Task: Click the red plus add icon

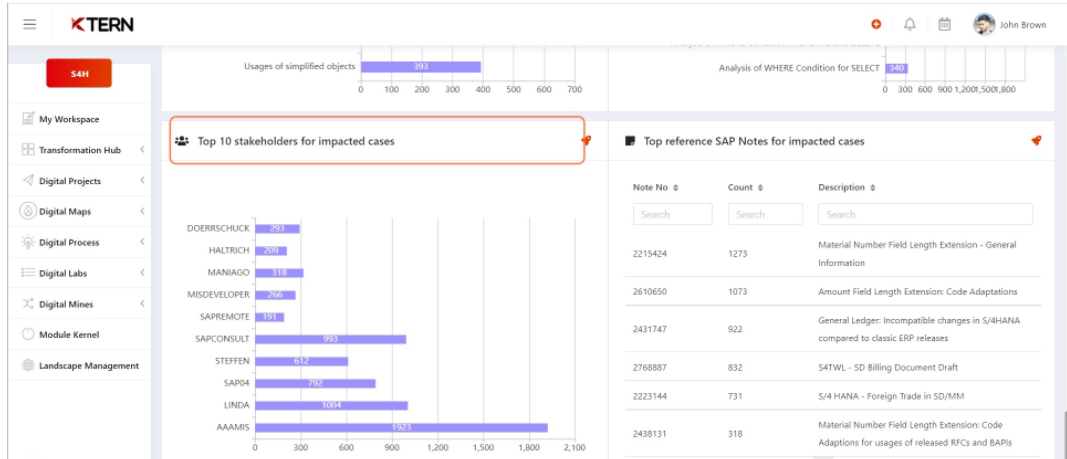Action: 876,25
